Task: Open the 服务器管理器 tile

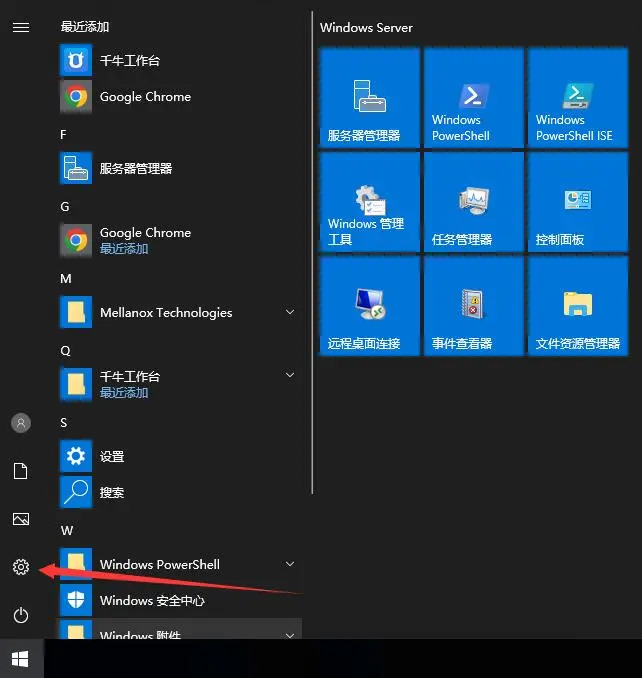Action: (x=369, y=98)
